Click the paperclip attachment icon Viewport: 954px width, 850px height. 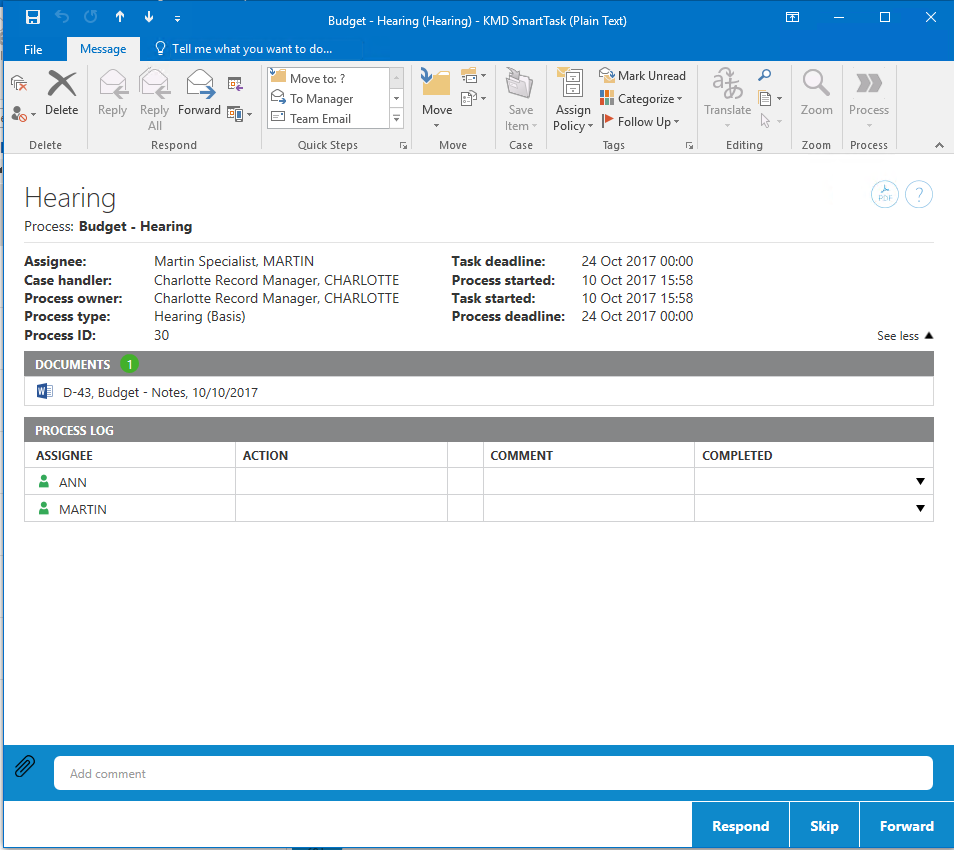(25, 767)
